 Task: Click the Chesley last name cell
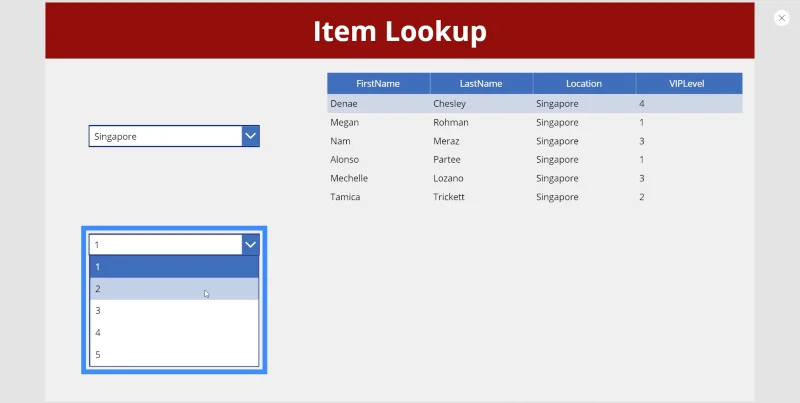tap(449, 104)
